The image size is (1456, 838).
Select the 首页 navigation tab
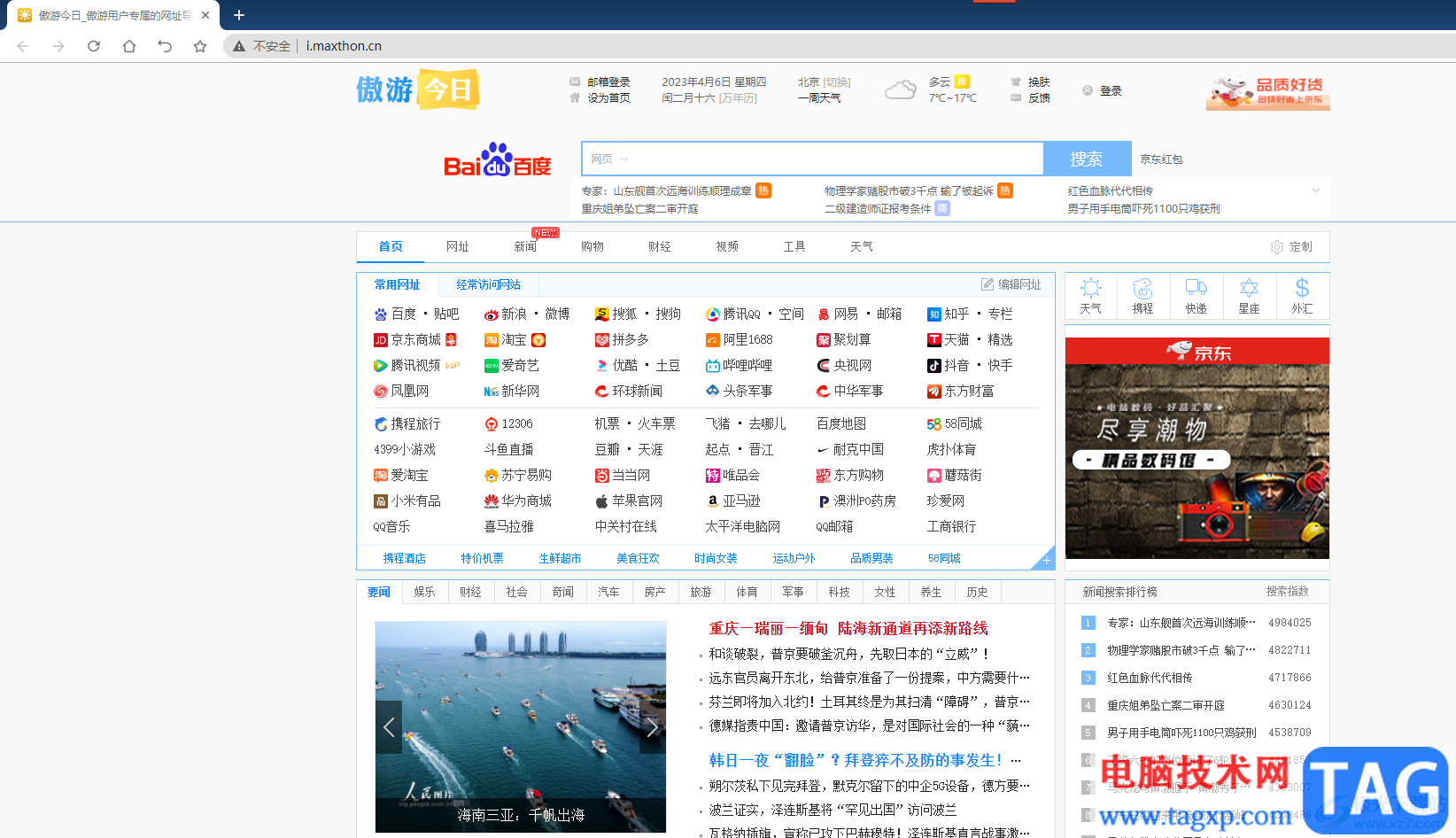391,246
